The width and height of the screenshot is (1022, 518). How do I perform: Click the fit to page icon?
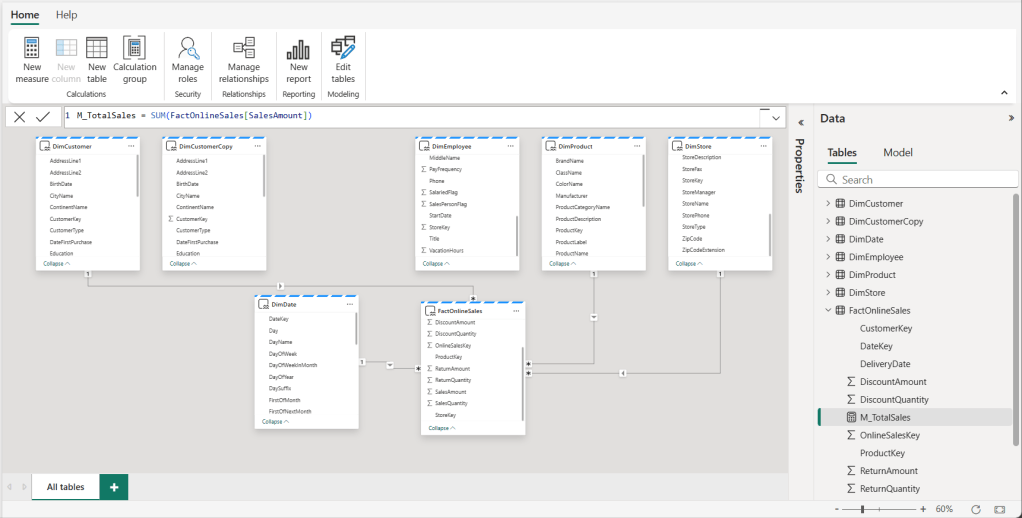tap(975, 509)
